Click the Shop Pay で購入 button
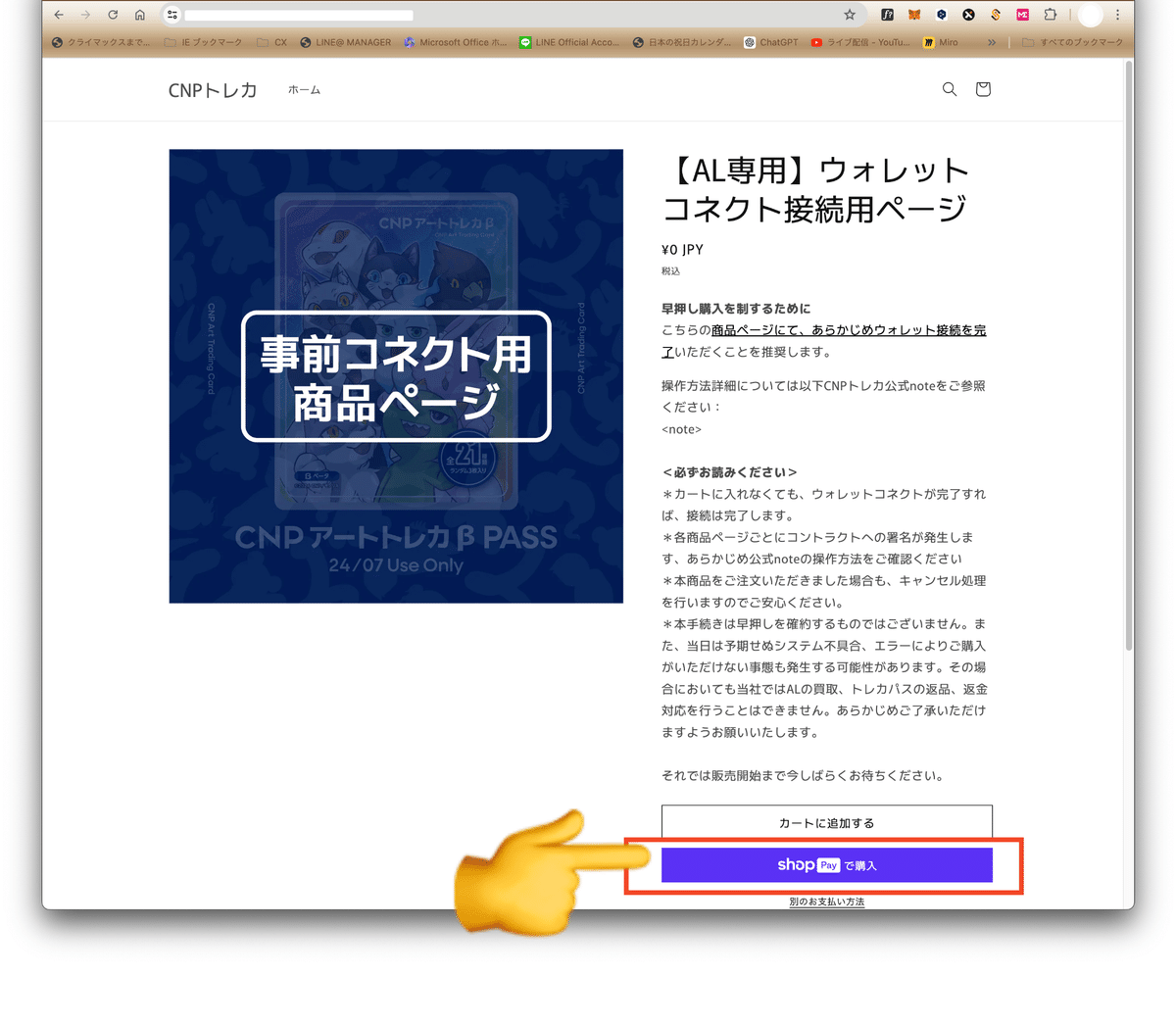The height and width of the screenshot is (1025, 1176). tap(827, 865)
